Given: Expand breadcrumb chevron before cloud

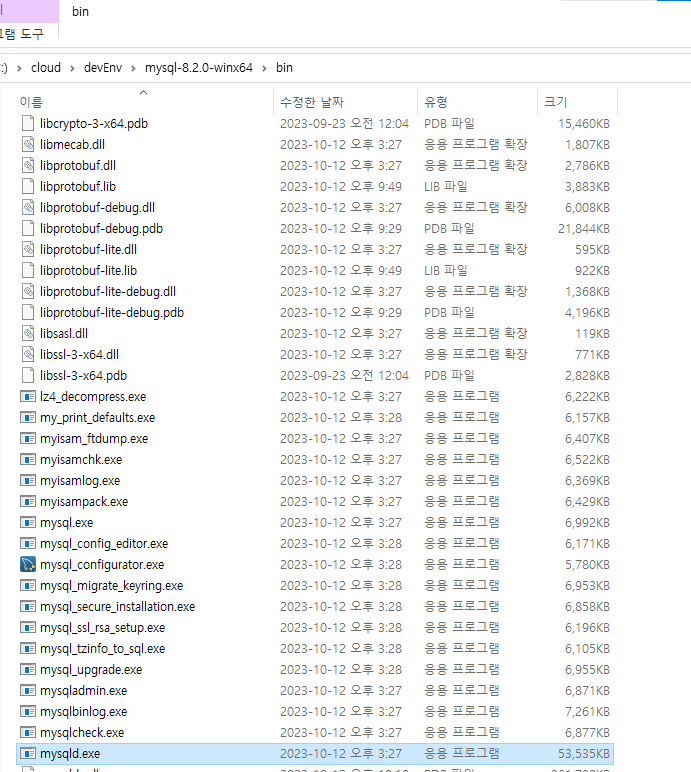Looking at the screenshot, I should 20,68.
